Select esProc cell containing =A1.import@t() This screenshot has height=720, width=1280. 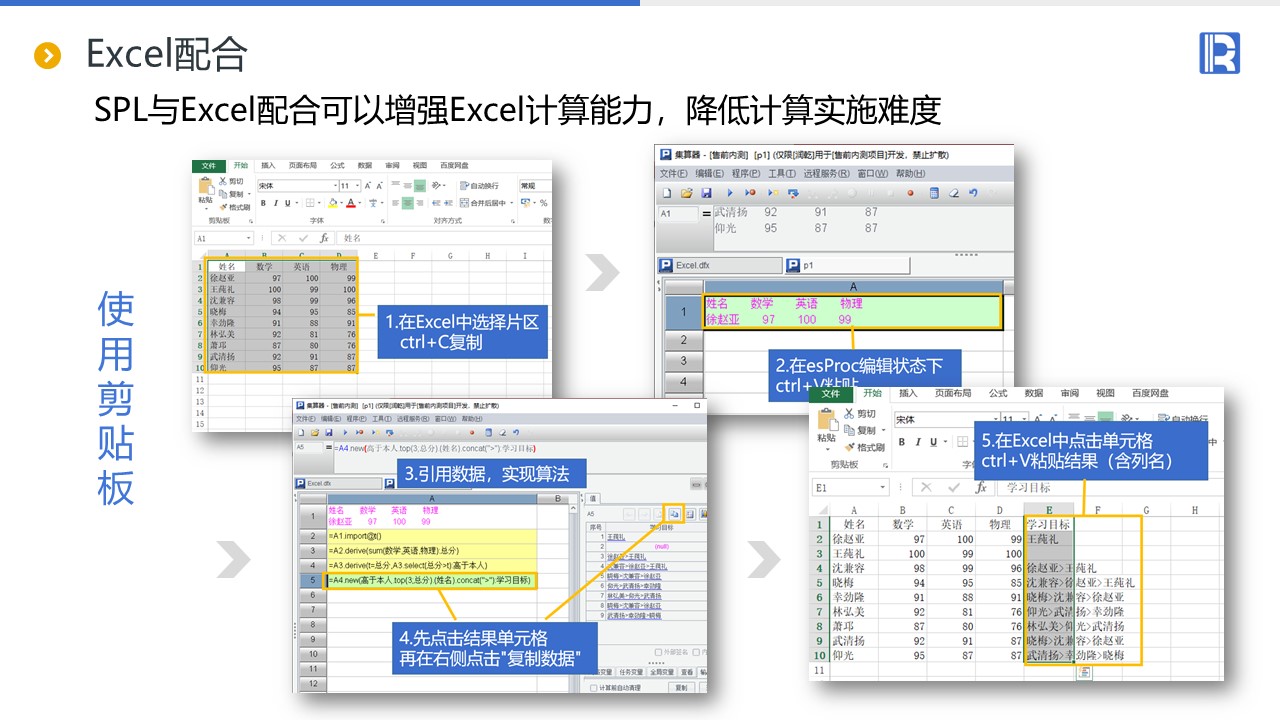tap(431, 536)
